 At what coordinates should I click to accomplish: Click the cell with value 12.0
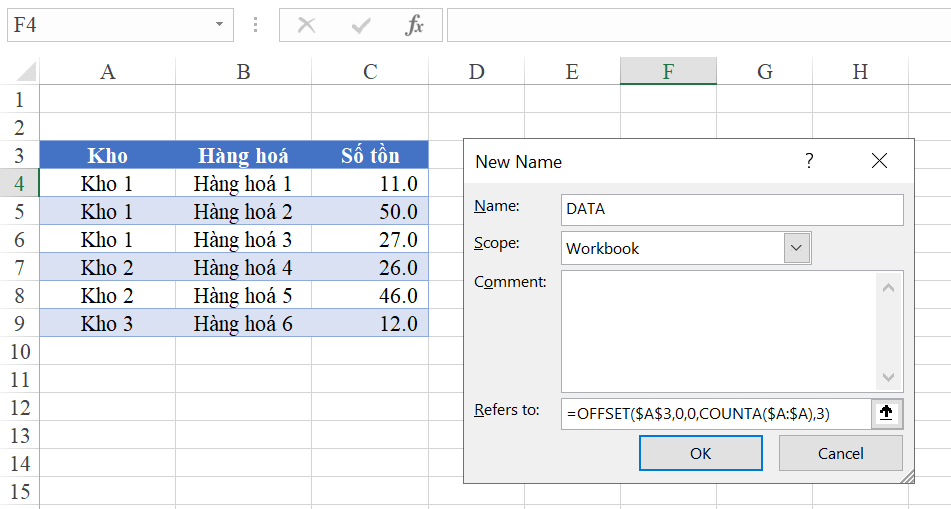(x=370, y=323)
